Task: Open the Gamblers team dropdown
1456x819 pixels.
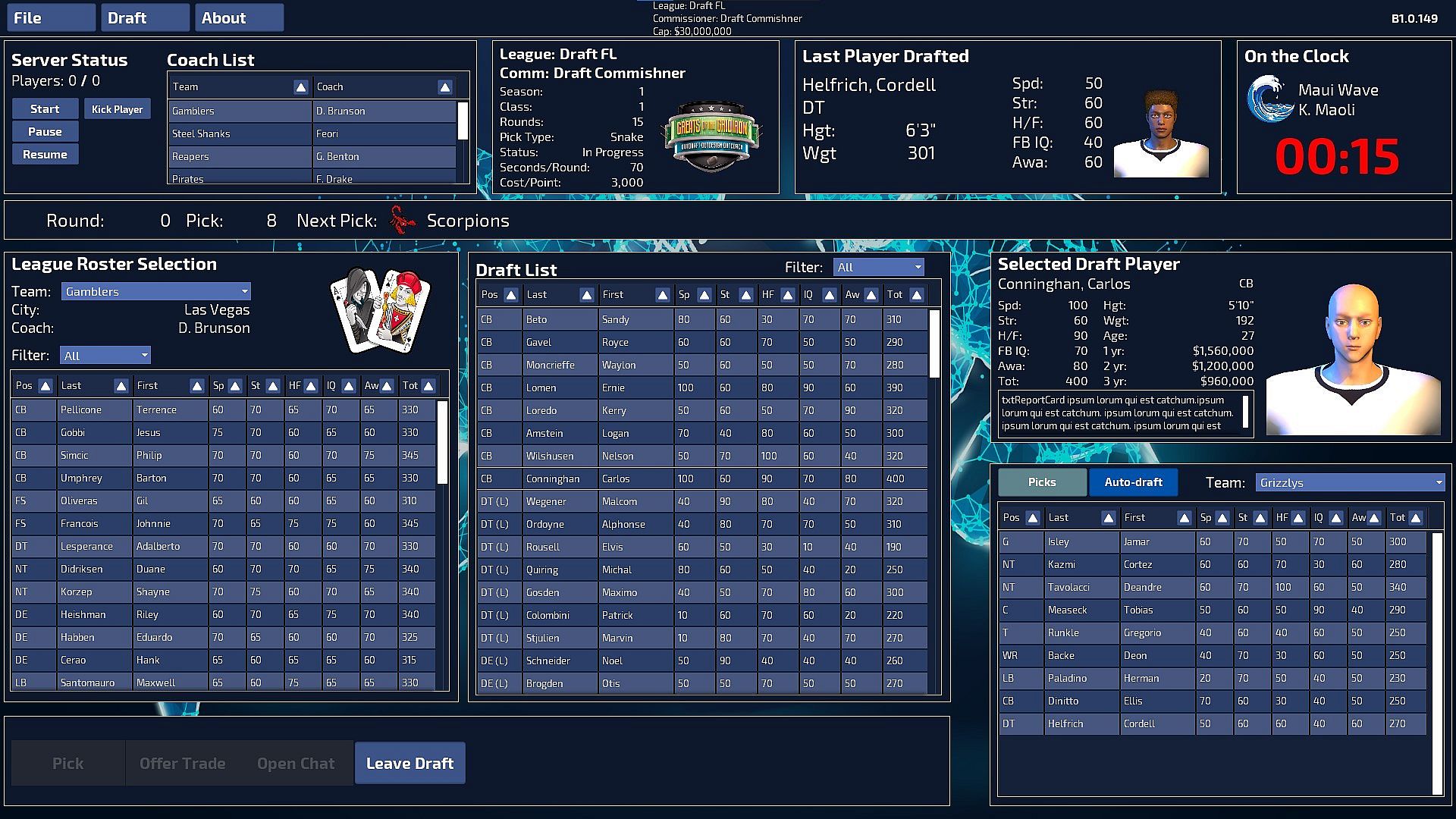Action: coord(156,292)
